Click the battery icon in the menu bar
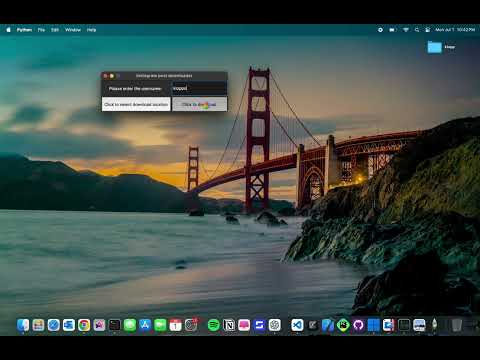The height and width of the screenshot is (360, 480). coord(393,30)
